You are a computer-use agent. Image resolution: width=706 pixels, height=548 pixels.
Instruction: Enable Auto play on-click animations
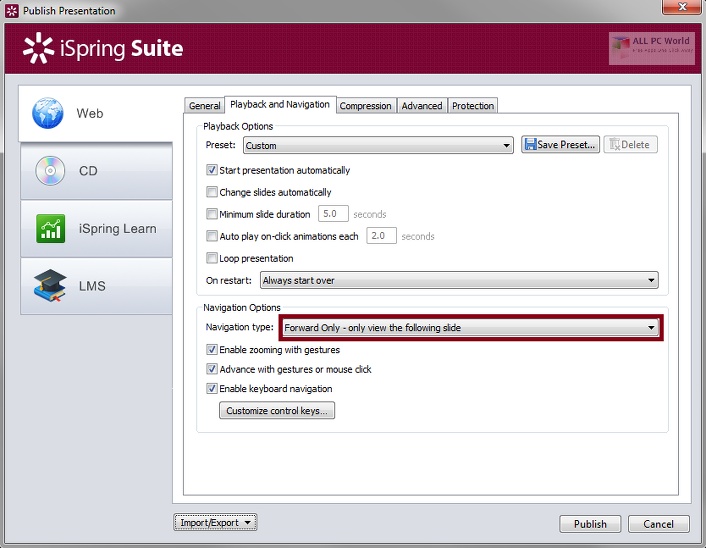(x=212, y=236)
